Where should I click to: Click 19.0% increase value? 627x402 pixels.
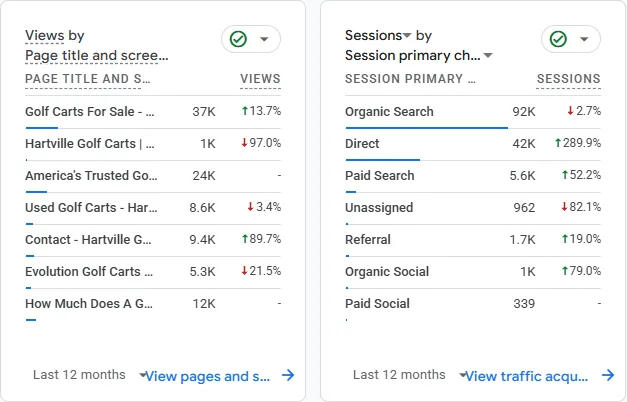pyautogui.click(x=581, y=239)
